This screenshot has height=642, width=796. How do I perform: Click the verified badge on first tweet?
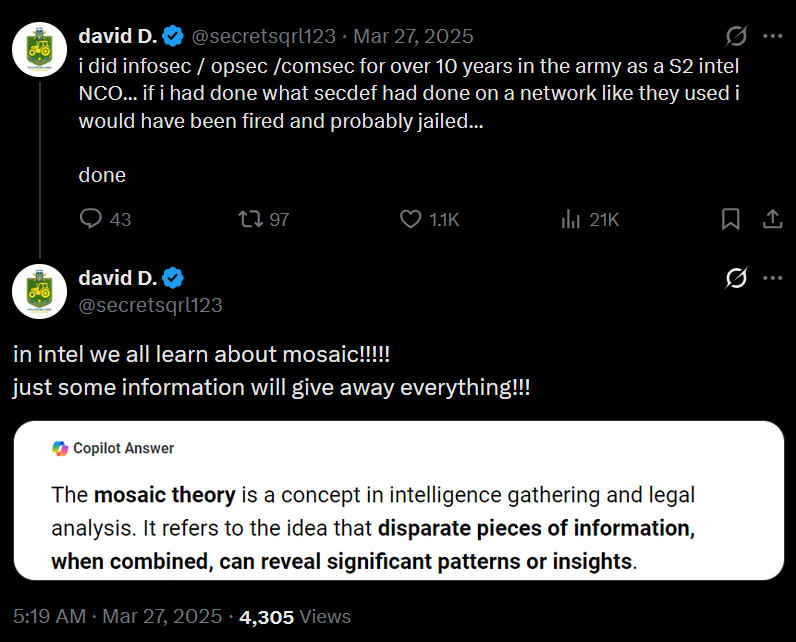(x=173, y=37)
